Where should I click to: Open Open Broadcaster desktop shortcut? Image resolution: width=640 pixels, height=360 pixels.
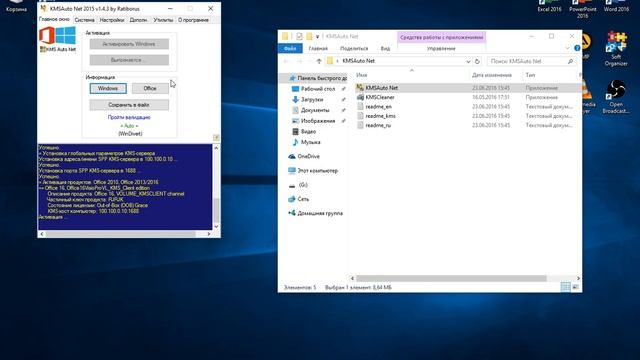[x=616, y=97]
